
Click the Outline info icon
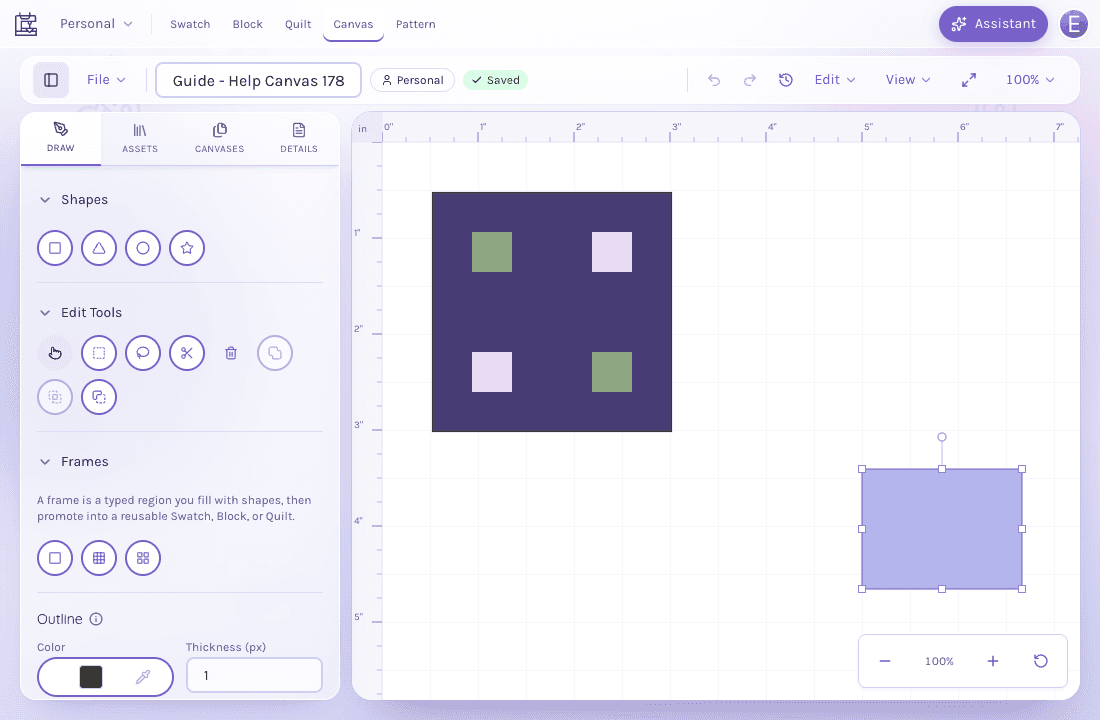(96, 619)
